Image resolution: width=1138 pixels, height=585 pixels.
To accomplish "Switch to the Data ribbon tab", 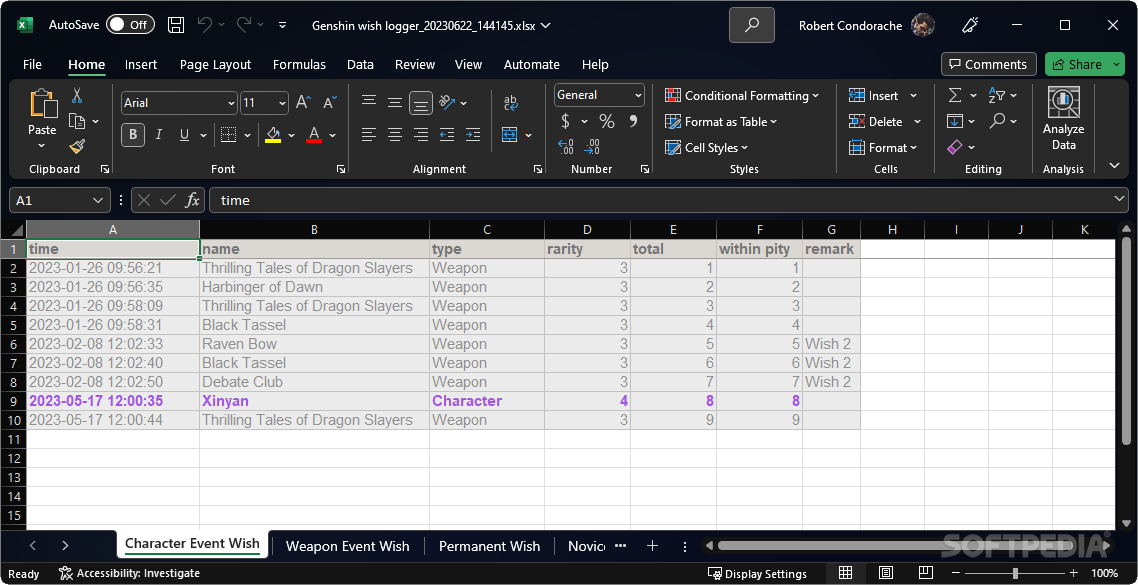I will [360, 65].
